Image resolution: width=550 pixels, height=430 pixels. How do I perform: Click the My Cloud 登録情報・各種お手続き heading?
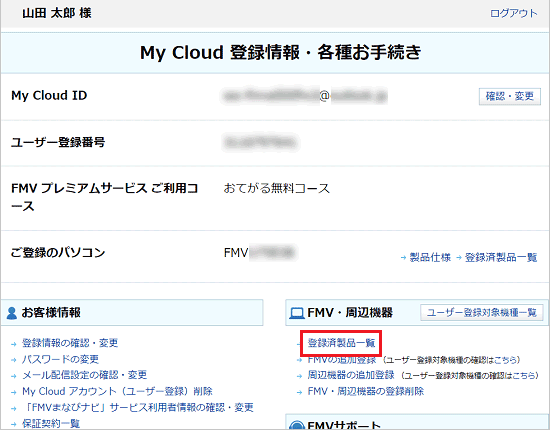point(280,53)
